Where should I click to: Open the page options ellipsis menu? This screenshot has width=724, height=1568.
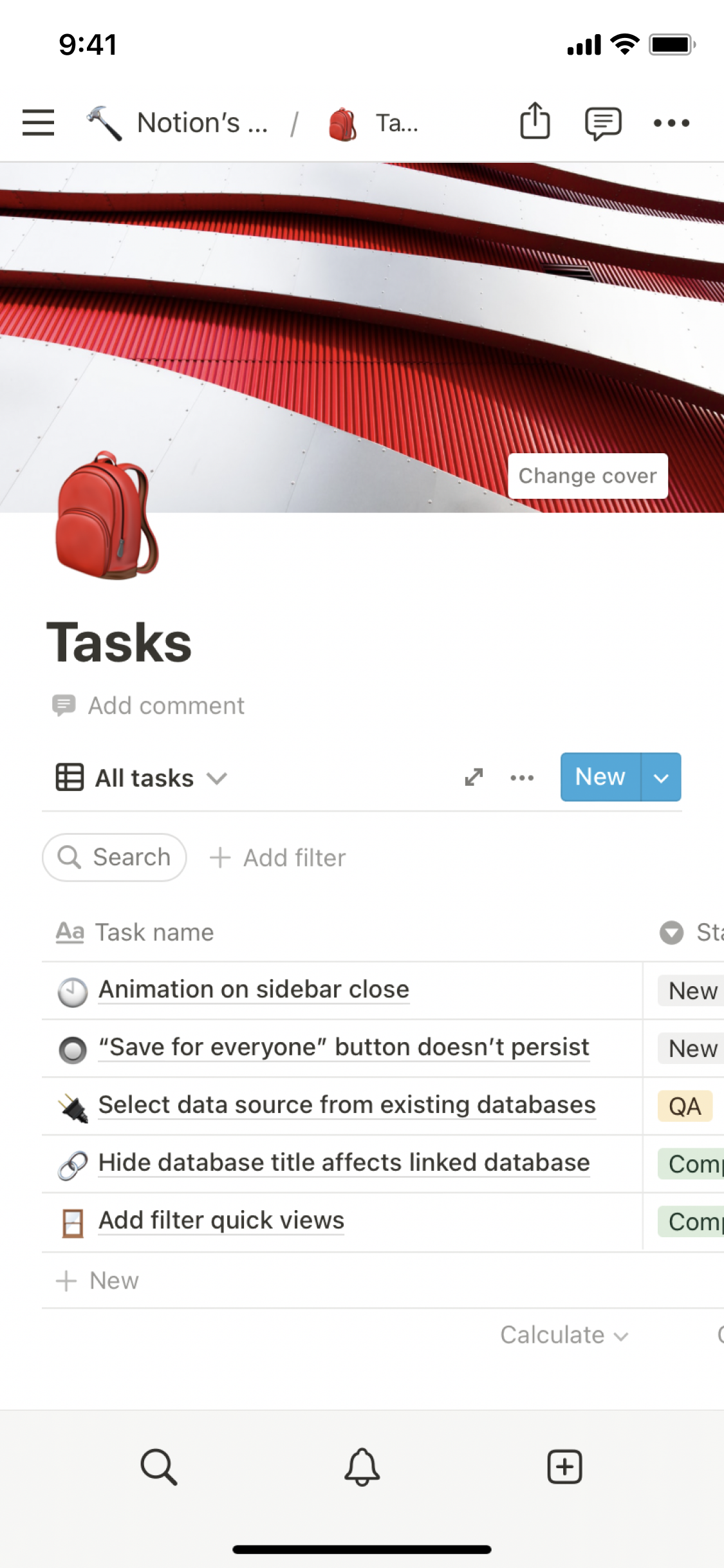pos(671,122)
